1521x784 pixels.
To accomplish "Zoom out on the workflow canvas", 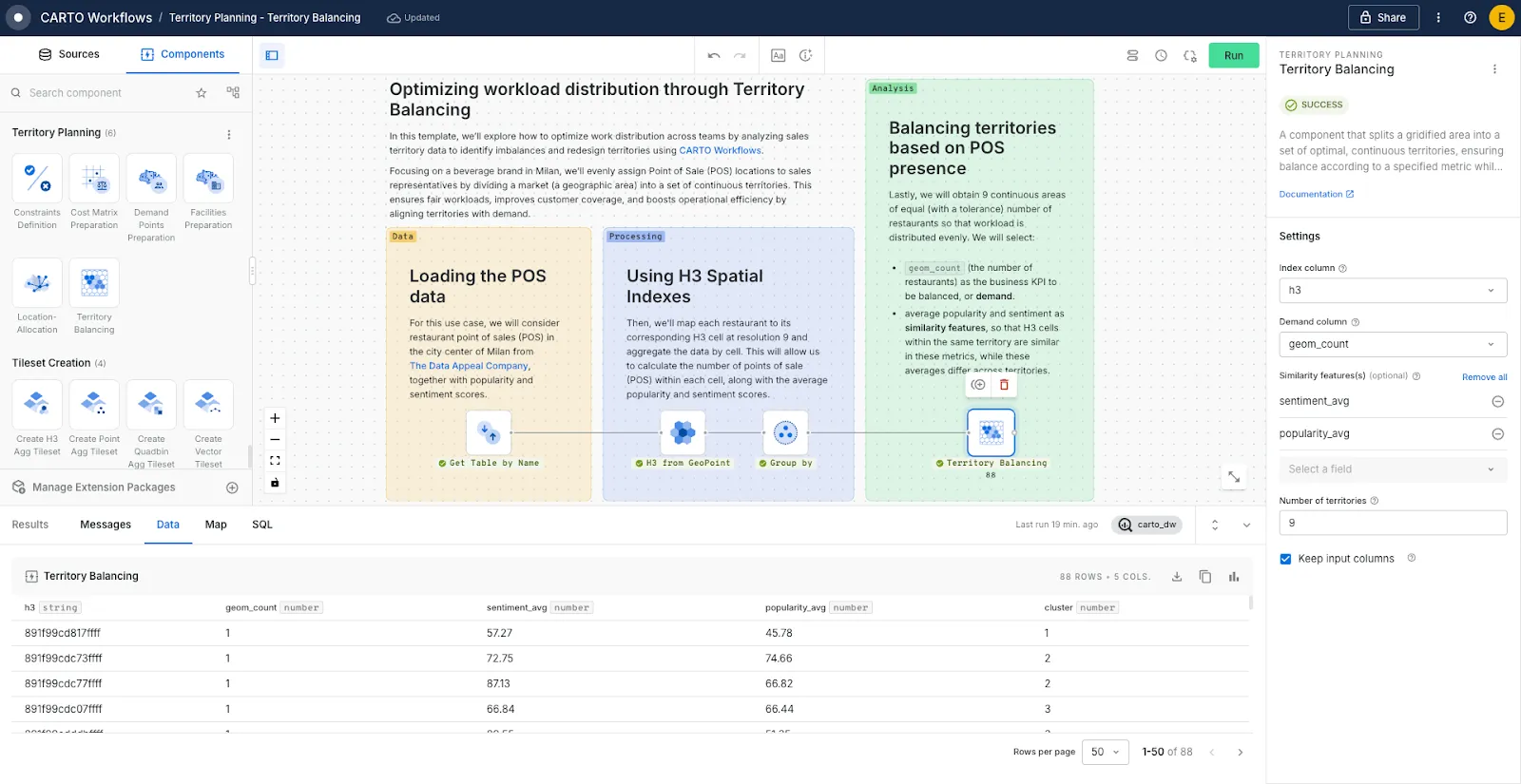I will (x=275, y=439).
